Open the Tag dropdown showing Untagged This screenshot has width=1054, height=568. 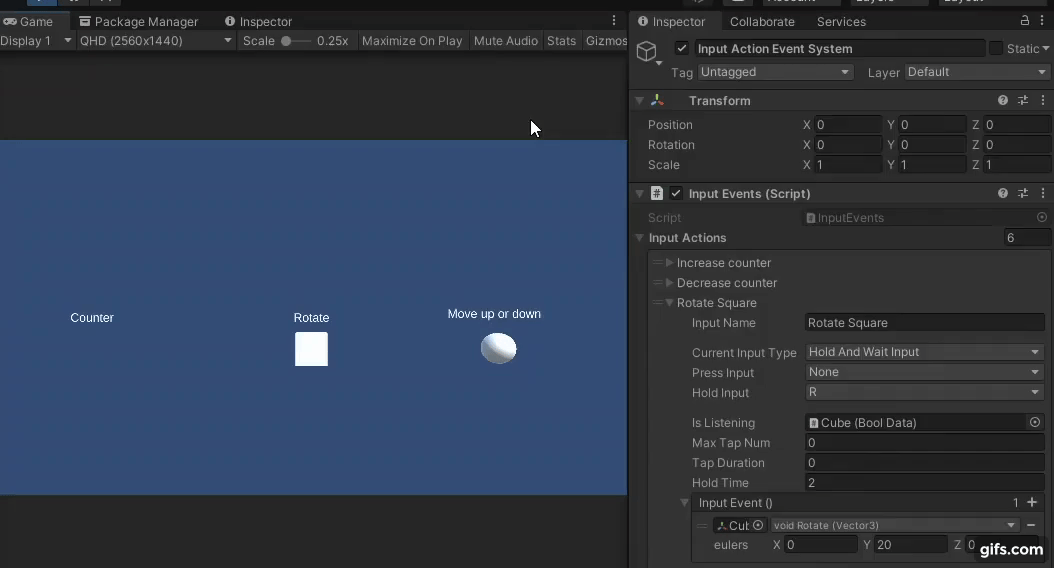(775, 72)
